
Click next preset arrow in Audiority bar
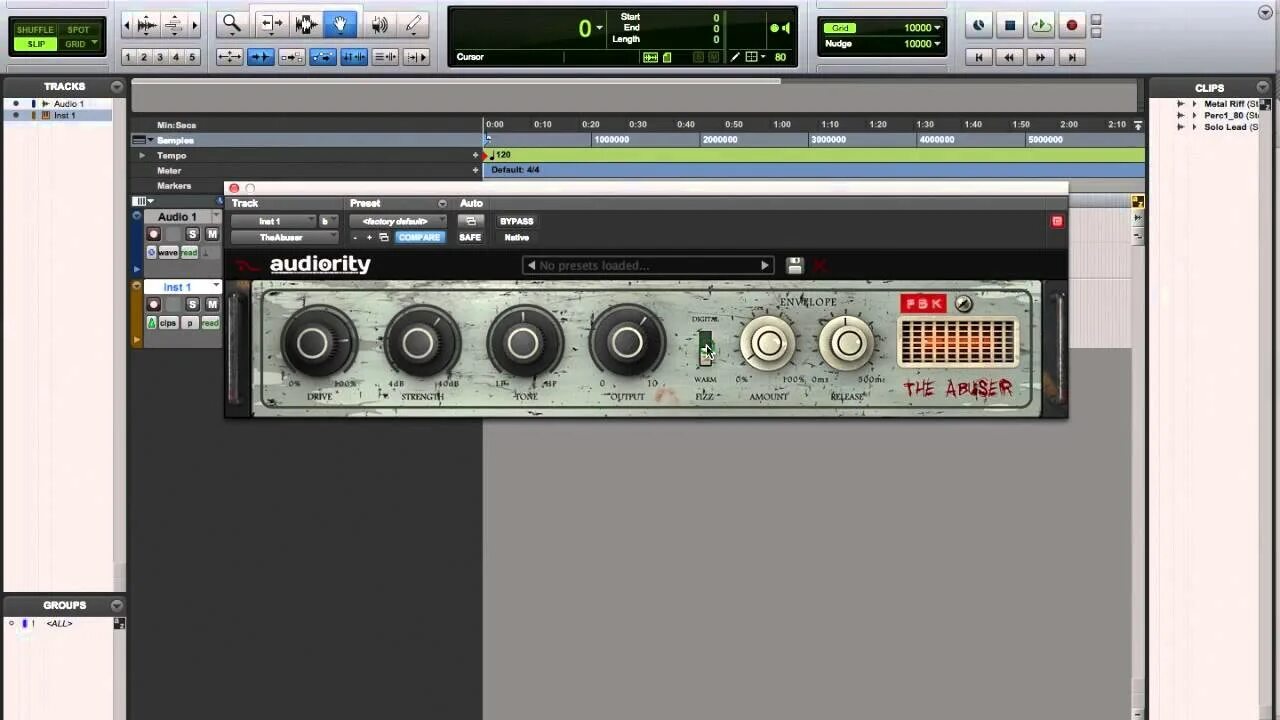(765, 265)
